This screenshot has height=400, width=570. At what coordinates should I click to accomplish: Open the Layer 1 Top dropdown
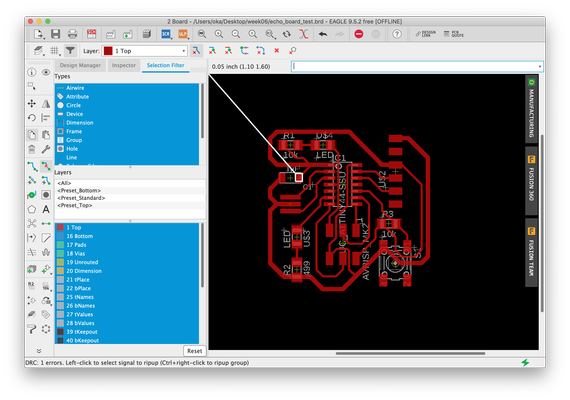(145, 51)
